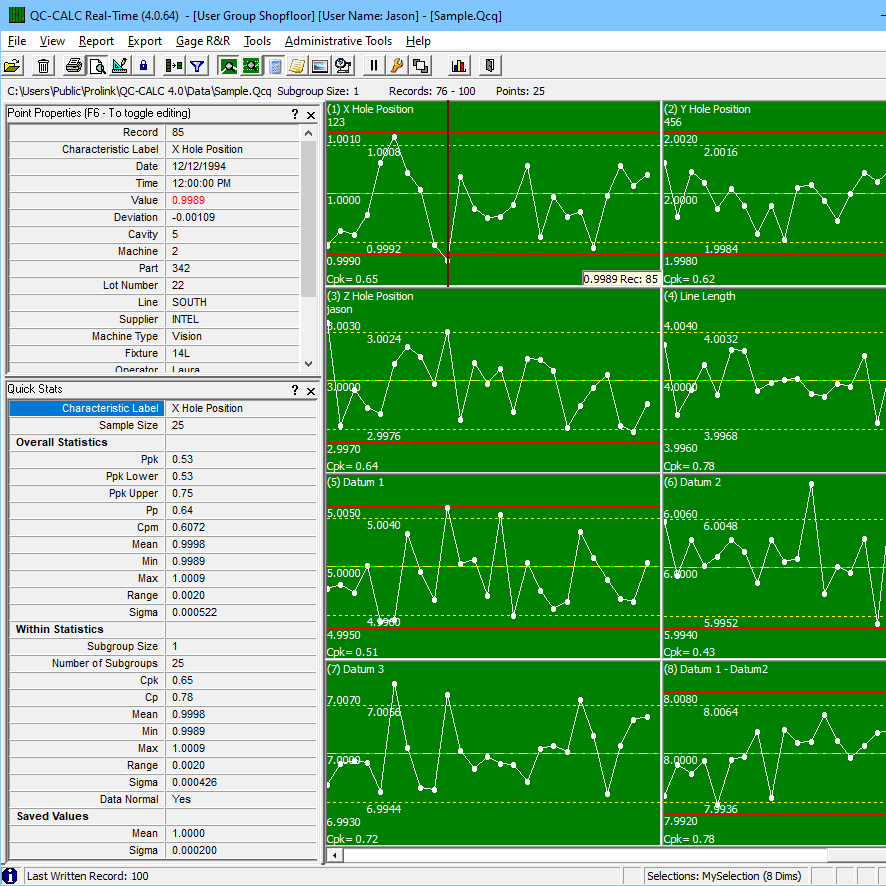The width and height of the screenshot is (886, 886).
Task: Click the Data Normal Yes cell
Action: pyautogui.click(x=241, y=799)
